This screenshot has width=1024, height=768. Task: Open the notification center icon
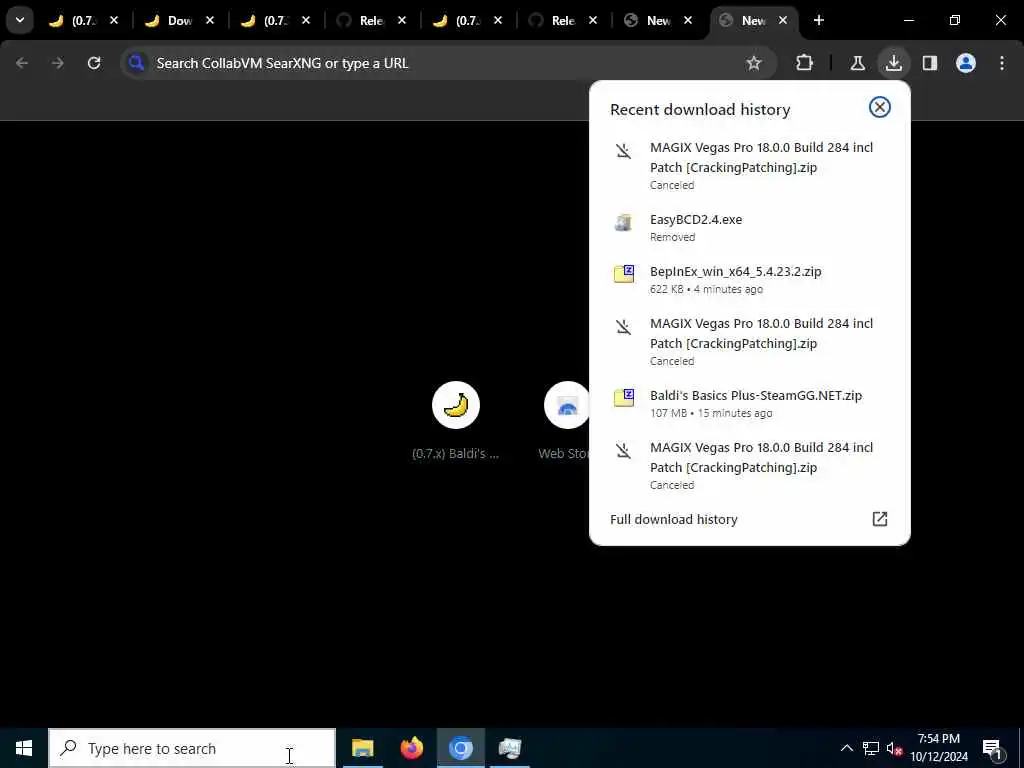coord(993,748)
